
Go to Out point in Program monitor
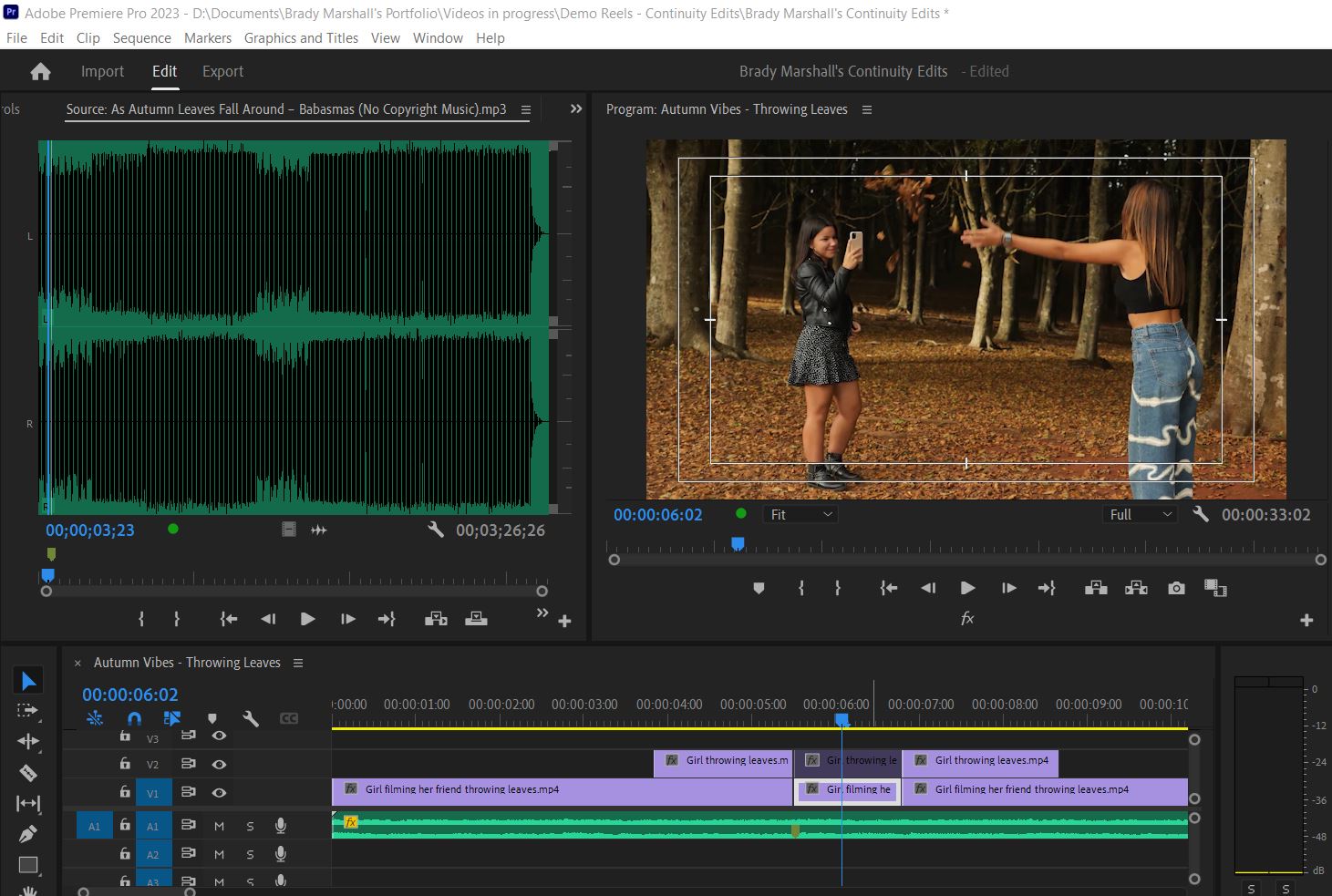pos(1047,588)
